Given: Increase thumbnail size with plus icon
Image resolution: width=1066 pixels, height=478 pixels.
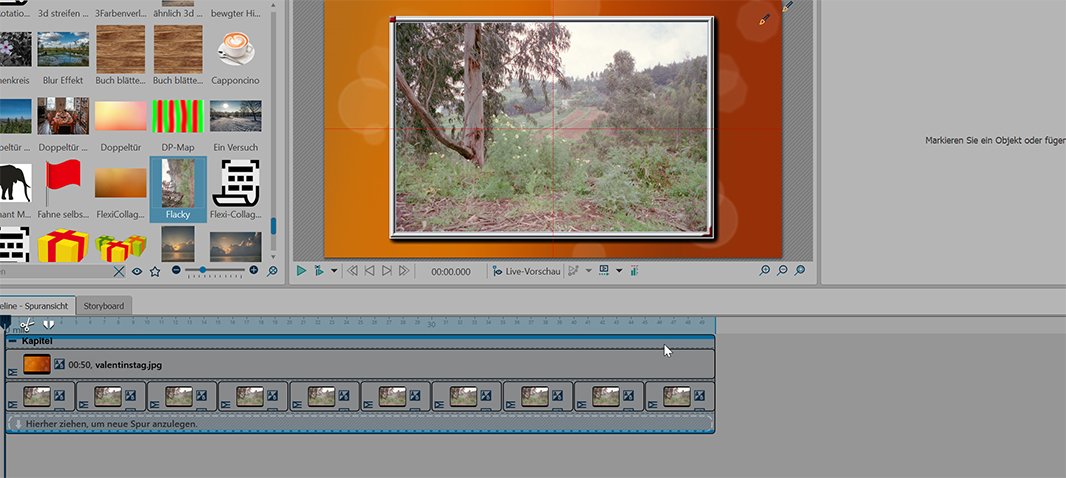Looking at the screenshot, I should tap(253, 271).
